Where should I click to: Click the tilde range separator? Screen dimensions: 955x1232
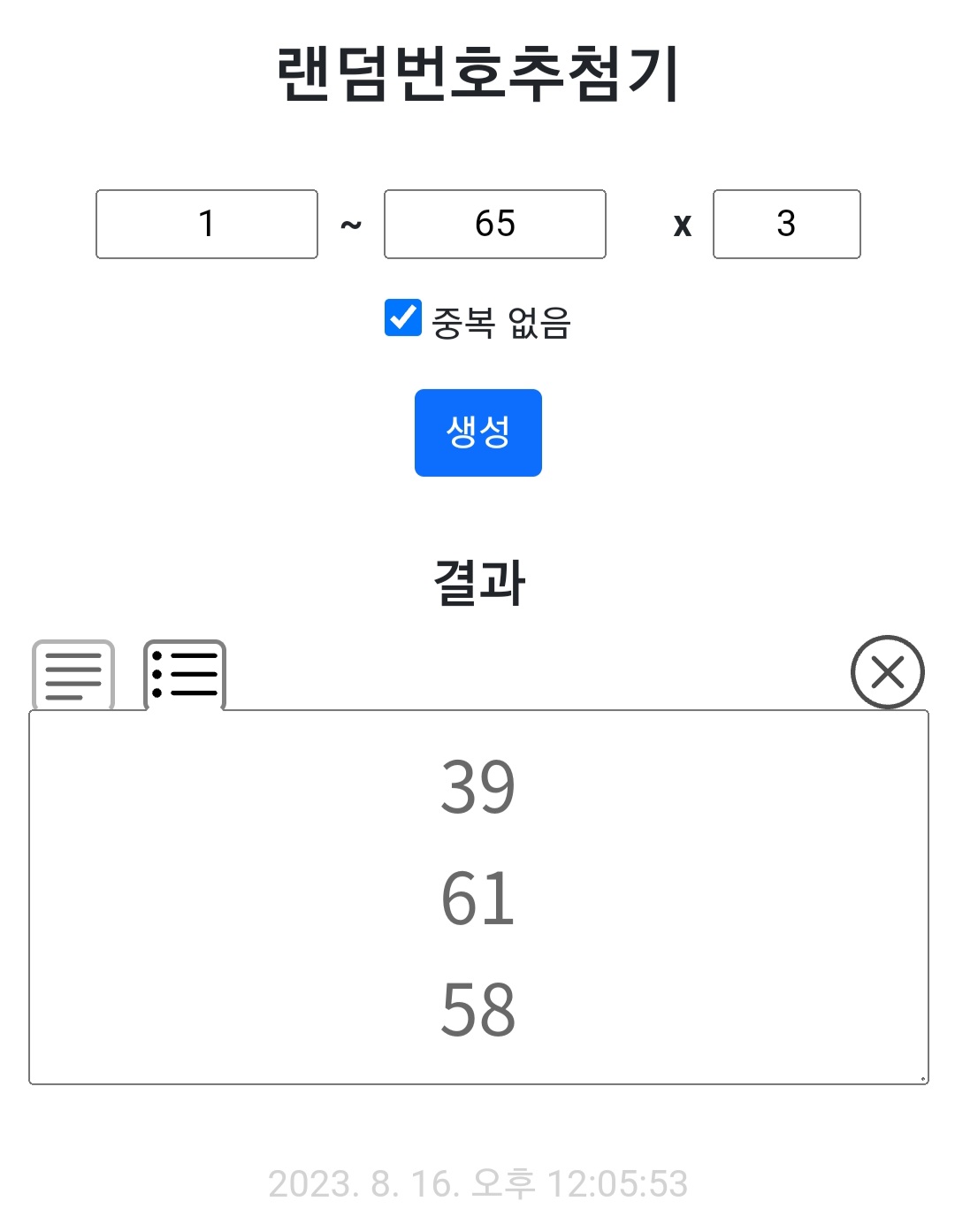[x=351, y=225]
